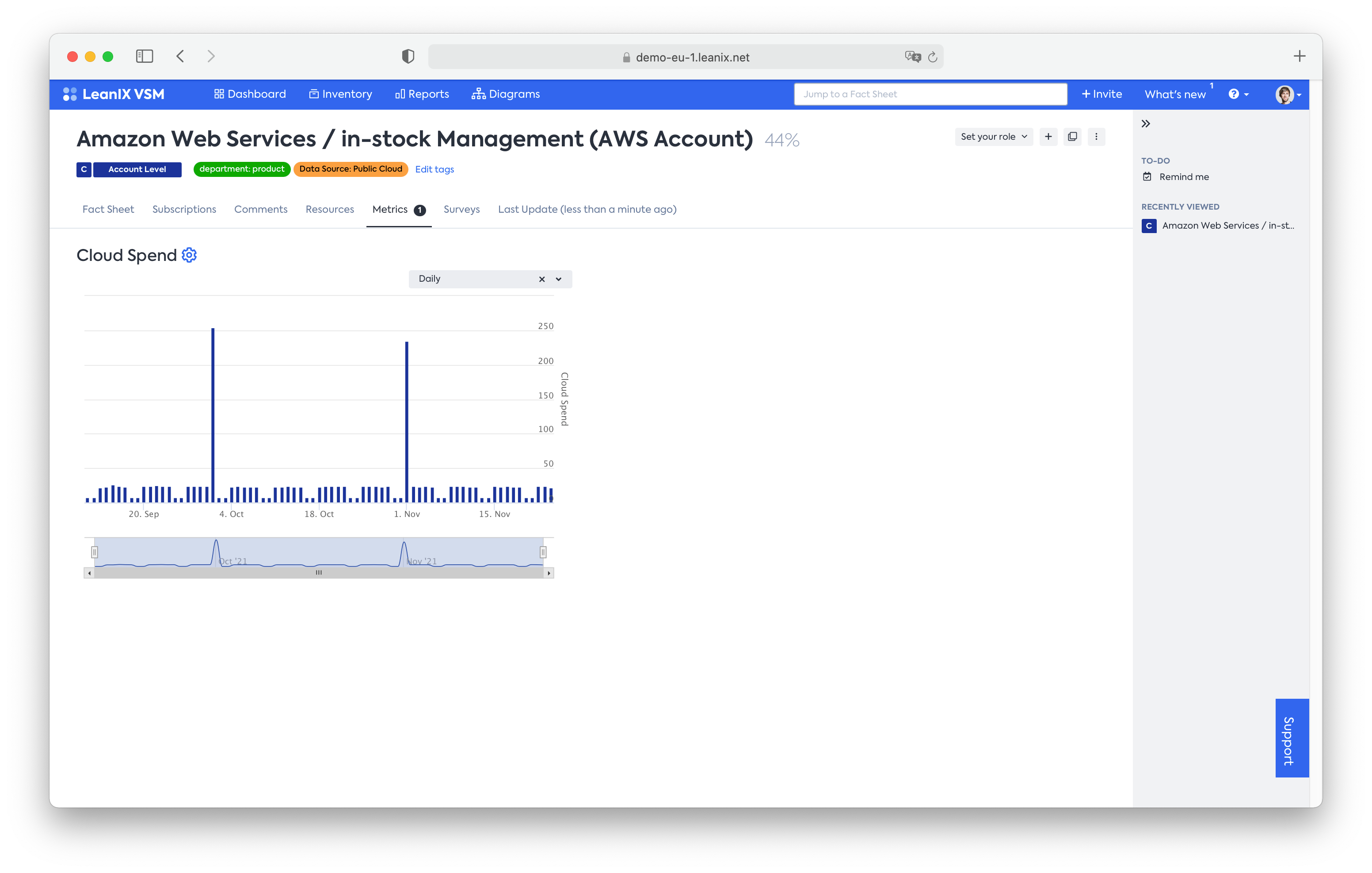
Task: Copy the fact sheet with duplicate icon
Action: 1072,136
